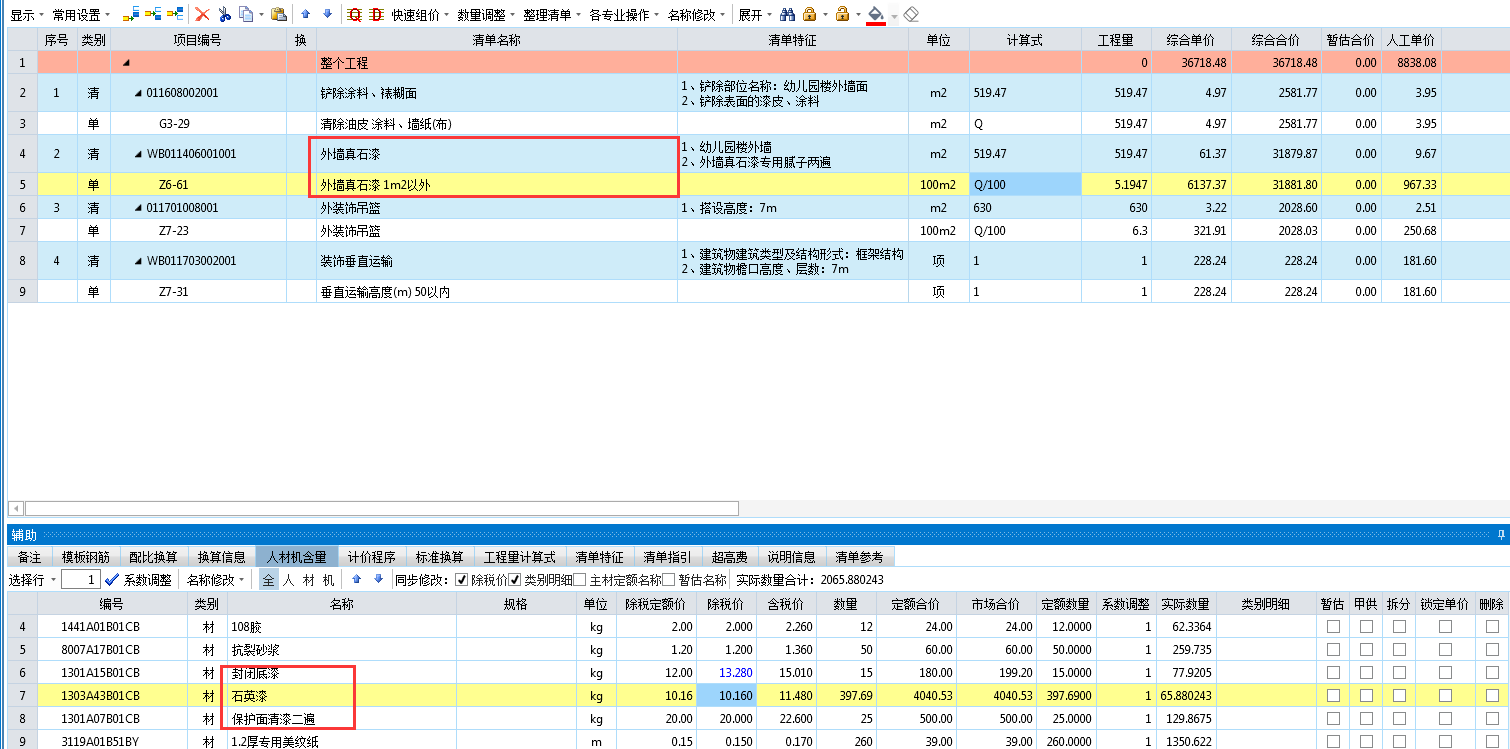This screenshot has height=749, width=1510.
Task: Check 锁定单价 box for 封闭底漆 row
Action: (1445, 673)
